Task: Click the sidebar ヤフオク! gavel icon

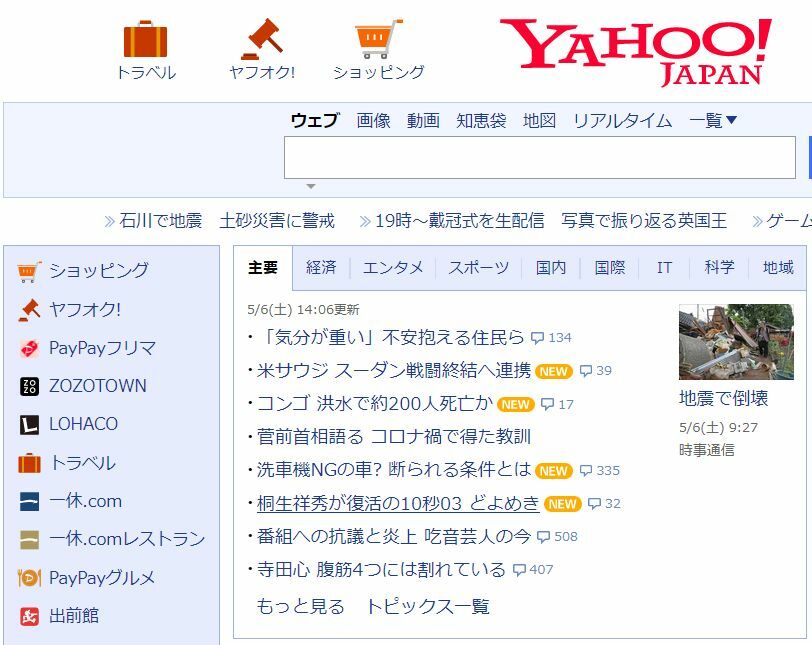Action: click(29, 310)
